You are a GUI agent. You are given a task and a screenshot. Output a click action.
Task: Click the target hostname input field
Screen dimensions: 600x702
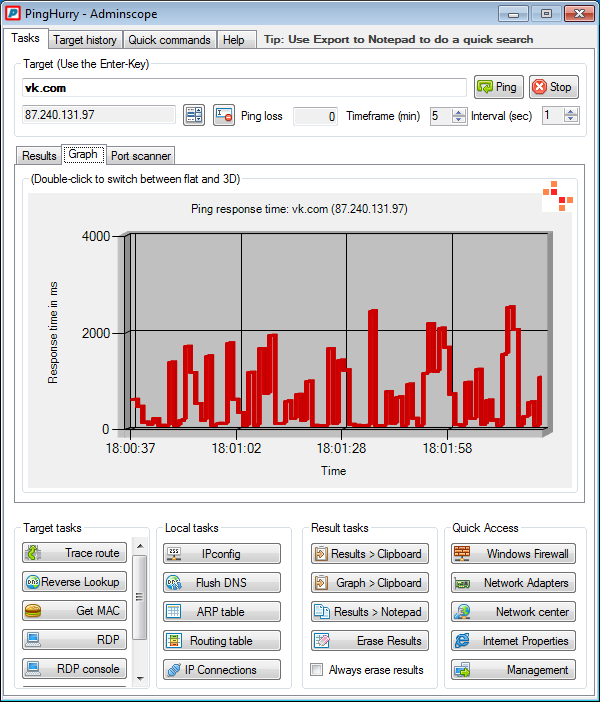[244, 88]
